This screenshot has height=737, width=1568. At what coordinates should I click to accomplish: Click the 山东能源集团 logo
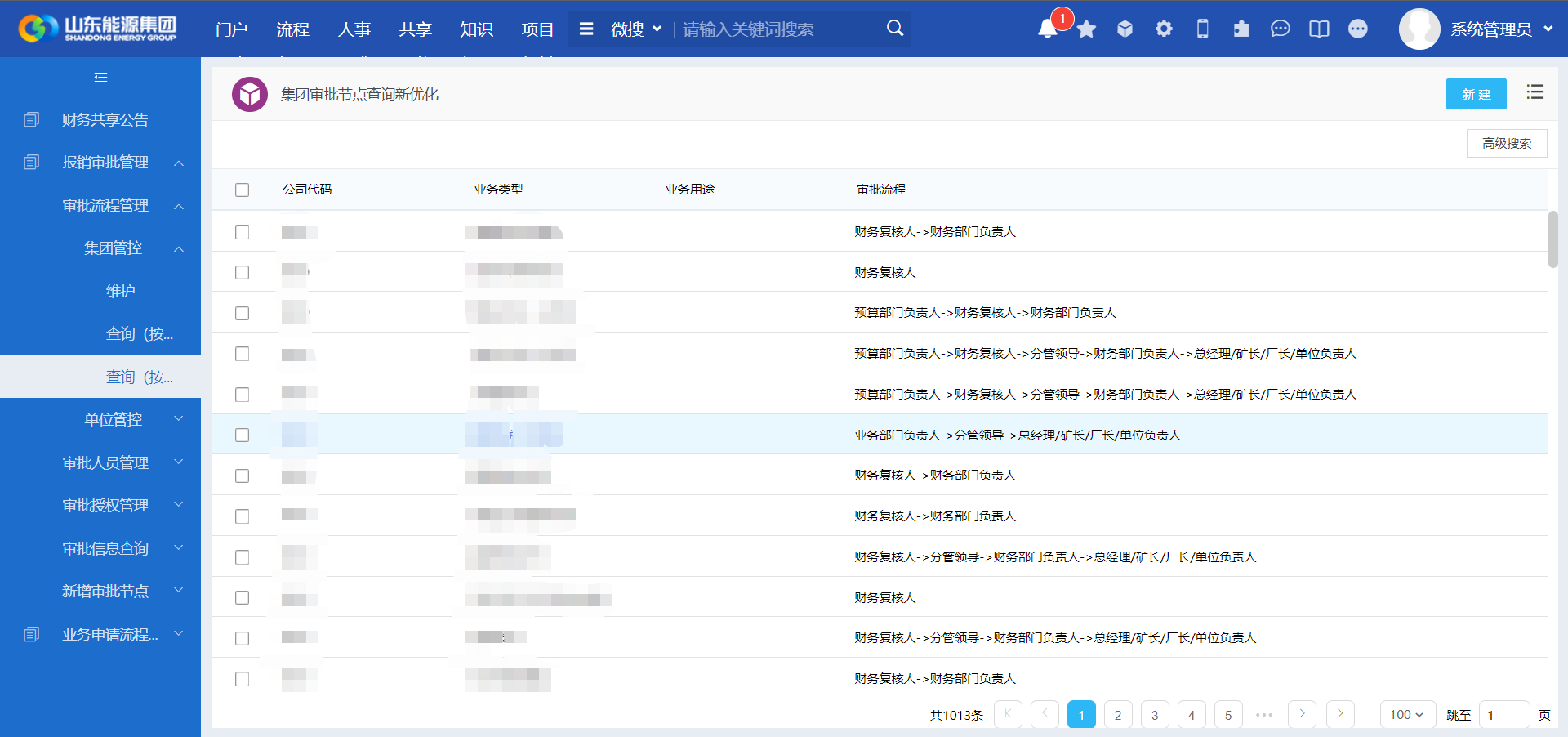click(97, 29)
